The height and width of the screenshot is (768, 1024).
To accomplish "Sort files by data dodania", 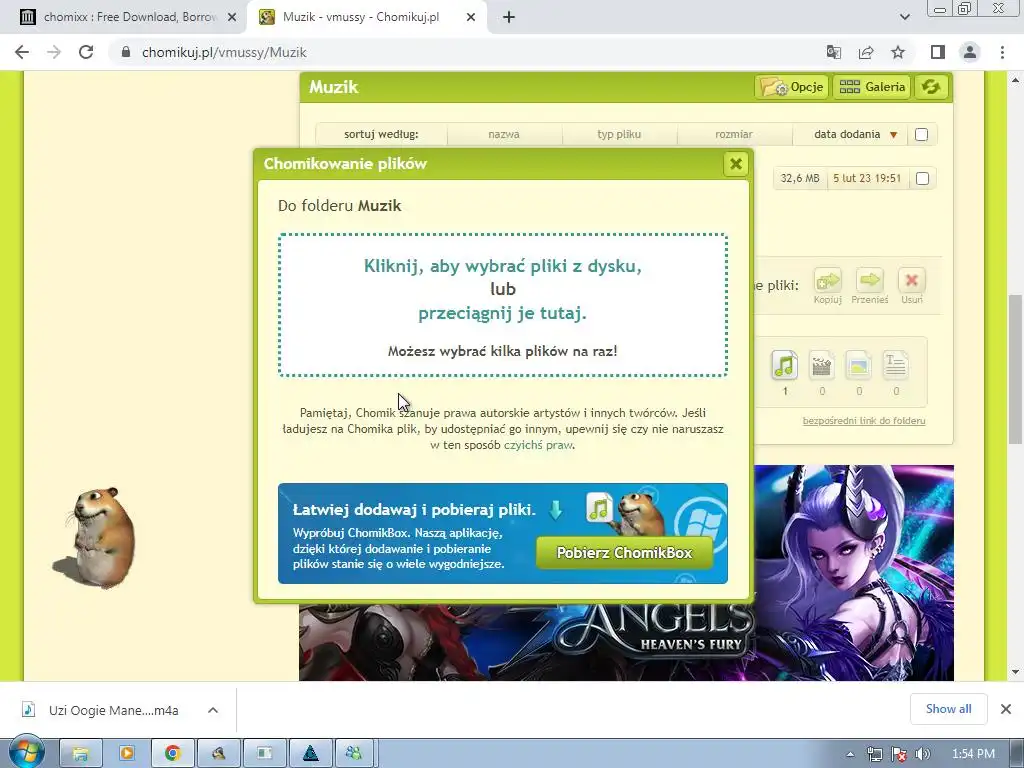I will 847,134.
